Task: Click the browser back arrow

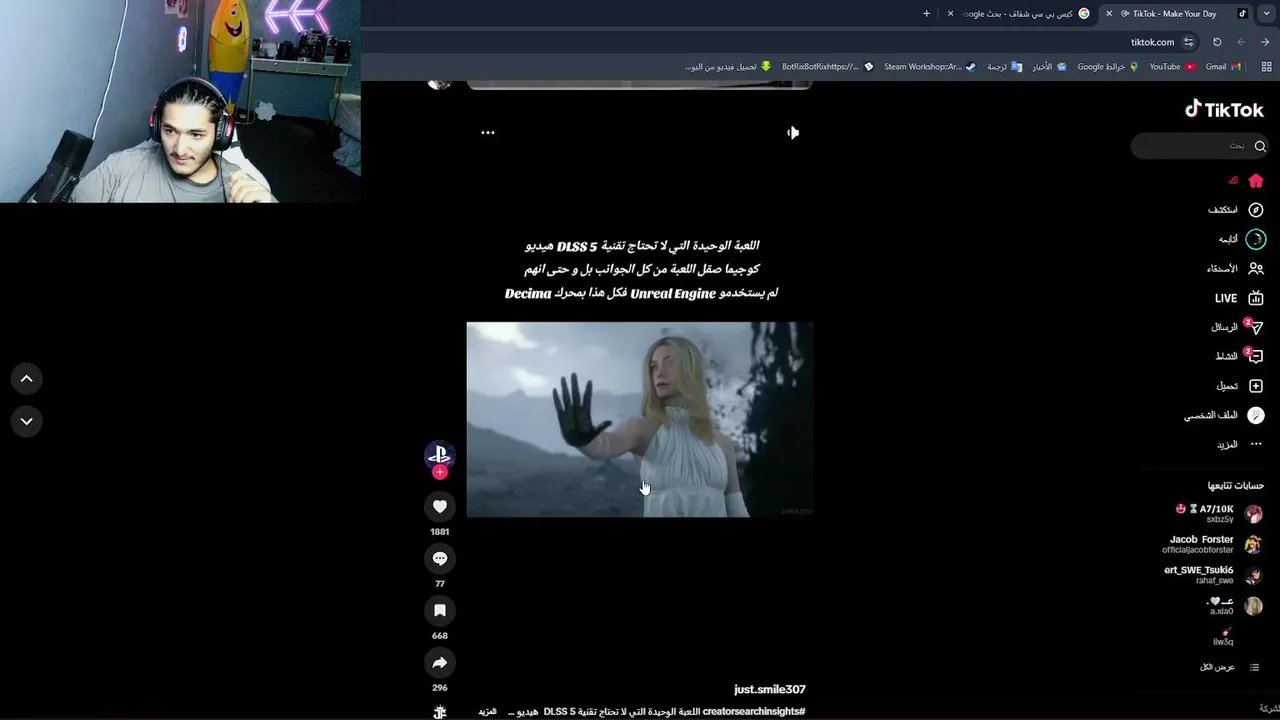Action: tap(1265, 42)
